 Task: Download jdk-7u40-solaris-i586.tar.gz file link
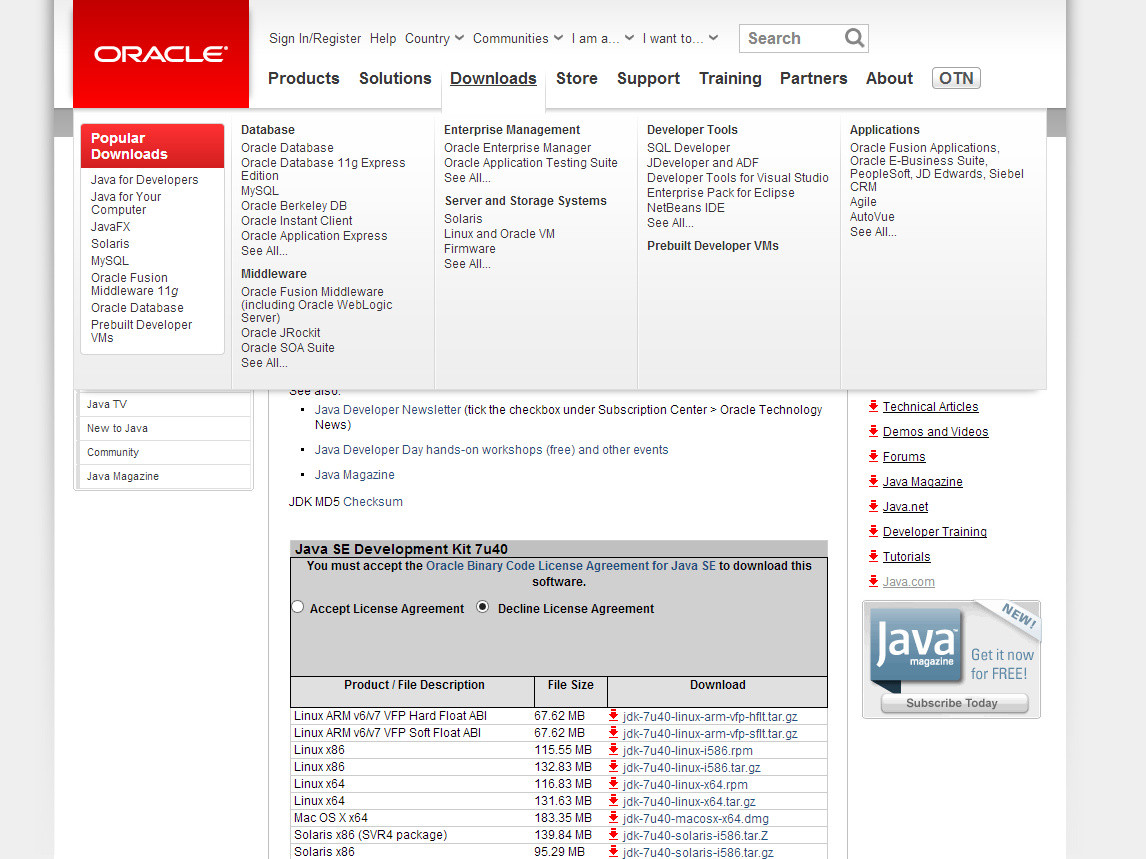tap(698, 852)
